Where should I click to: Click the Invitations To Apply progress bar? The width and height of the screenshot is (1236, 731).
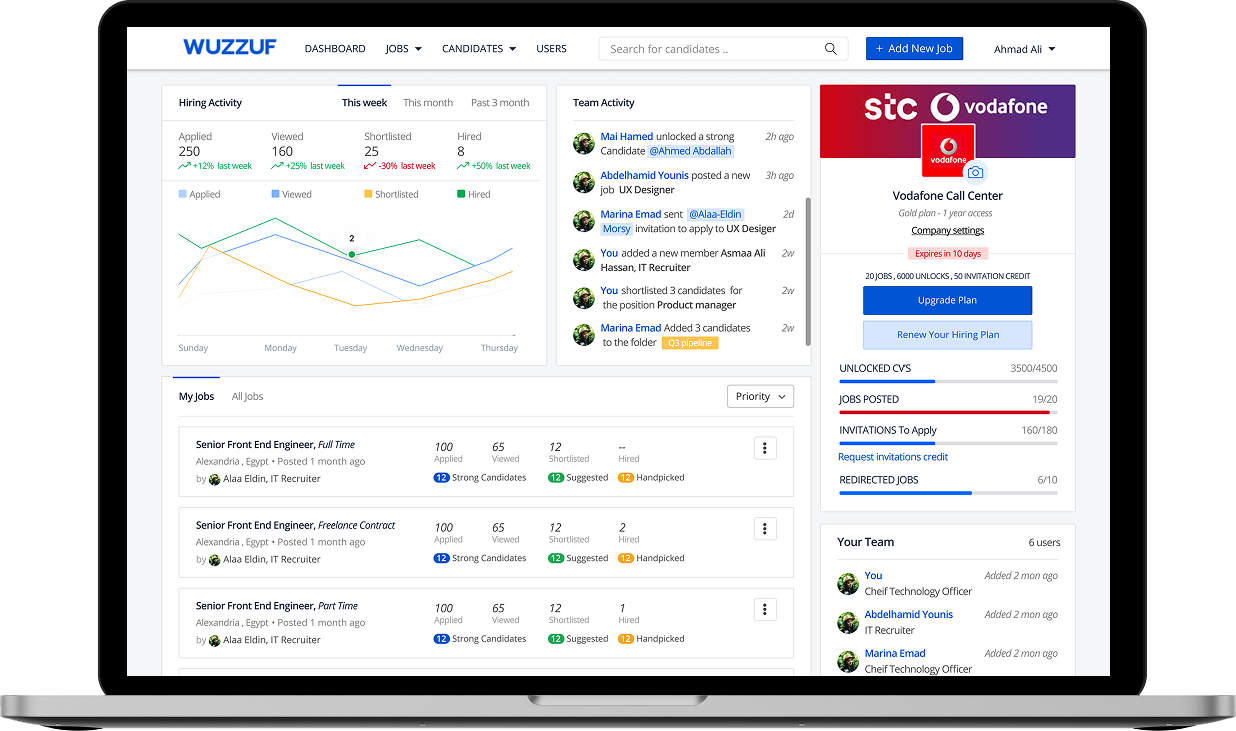coord(948,443)
